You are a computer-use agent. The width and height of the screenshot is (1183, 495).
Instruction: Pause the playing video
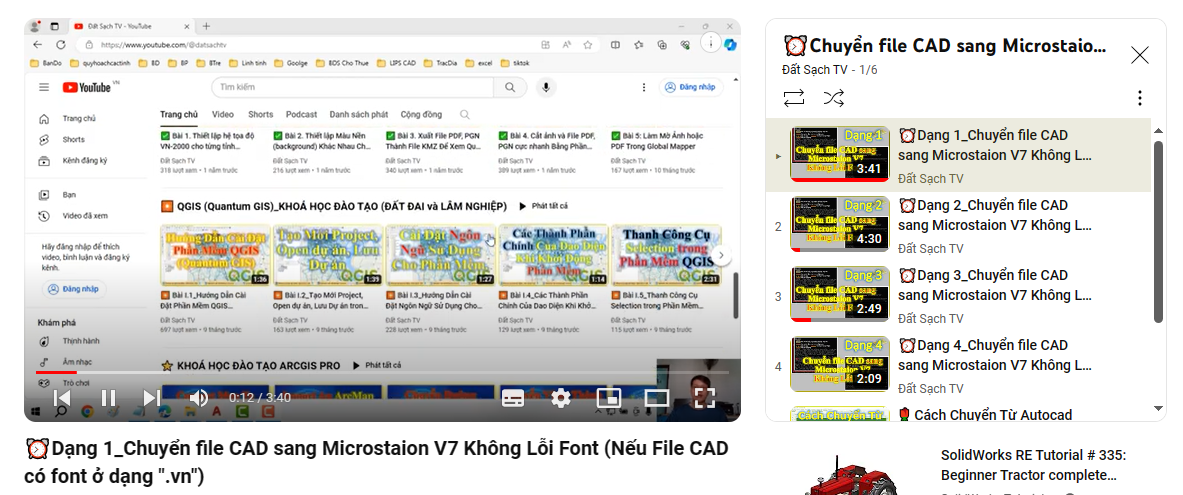pos(109,398)
